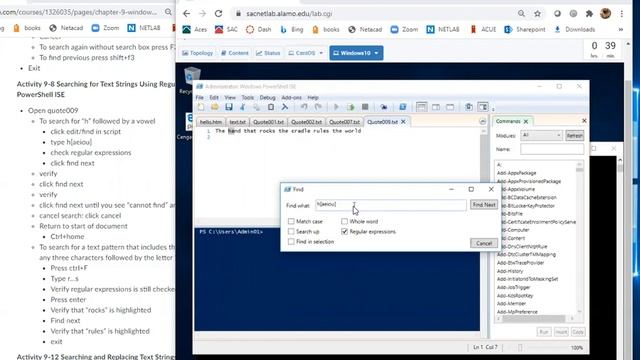Click the Clear console pane icon in ISE
This screenshot has width=640, height=360.
[x=285, y=107]
